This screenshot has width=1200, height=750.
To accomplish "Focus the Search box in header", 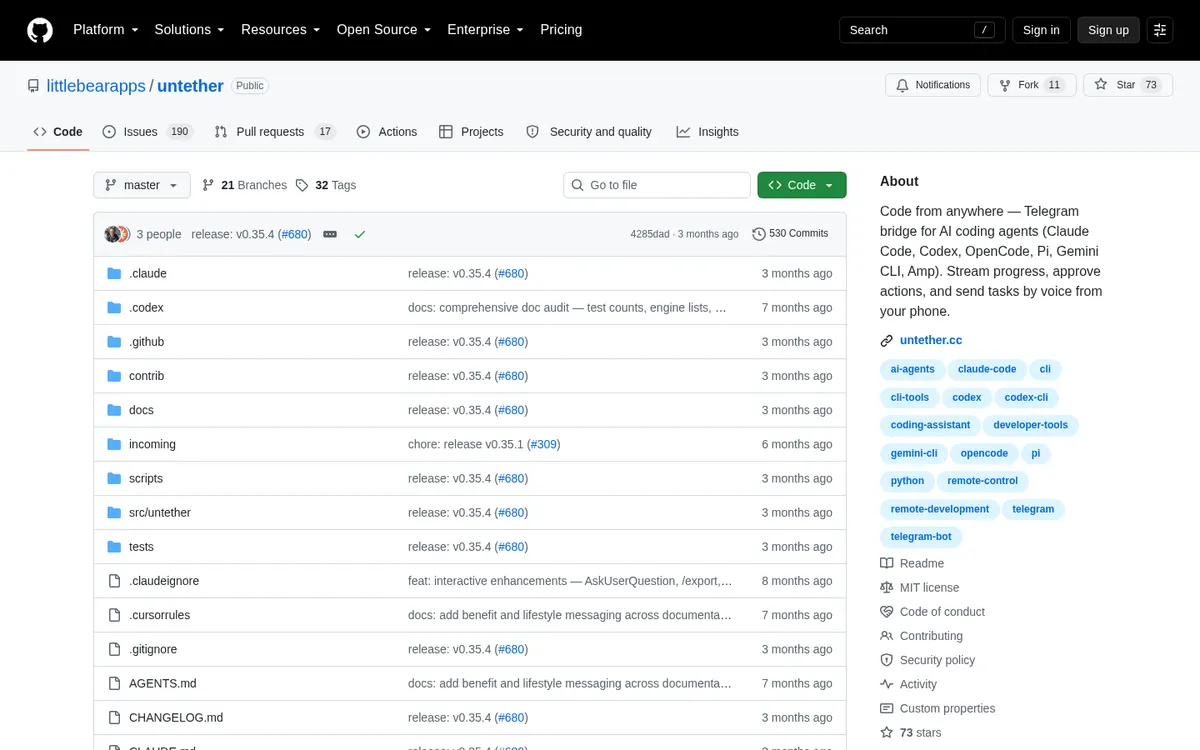I will click(922, 30).
